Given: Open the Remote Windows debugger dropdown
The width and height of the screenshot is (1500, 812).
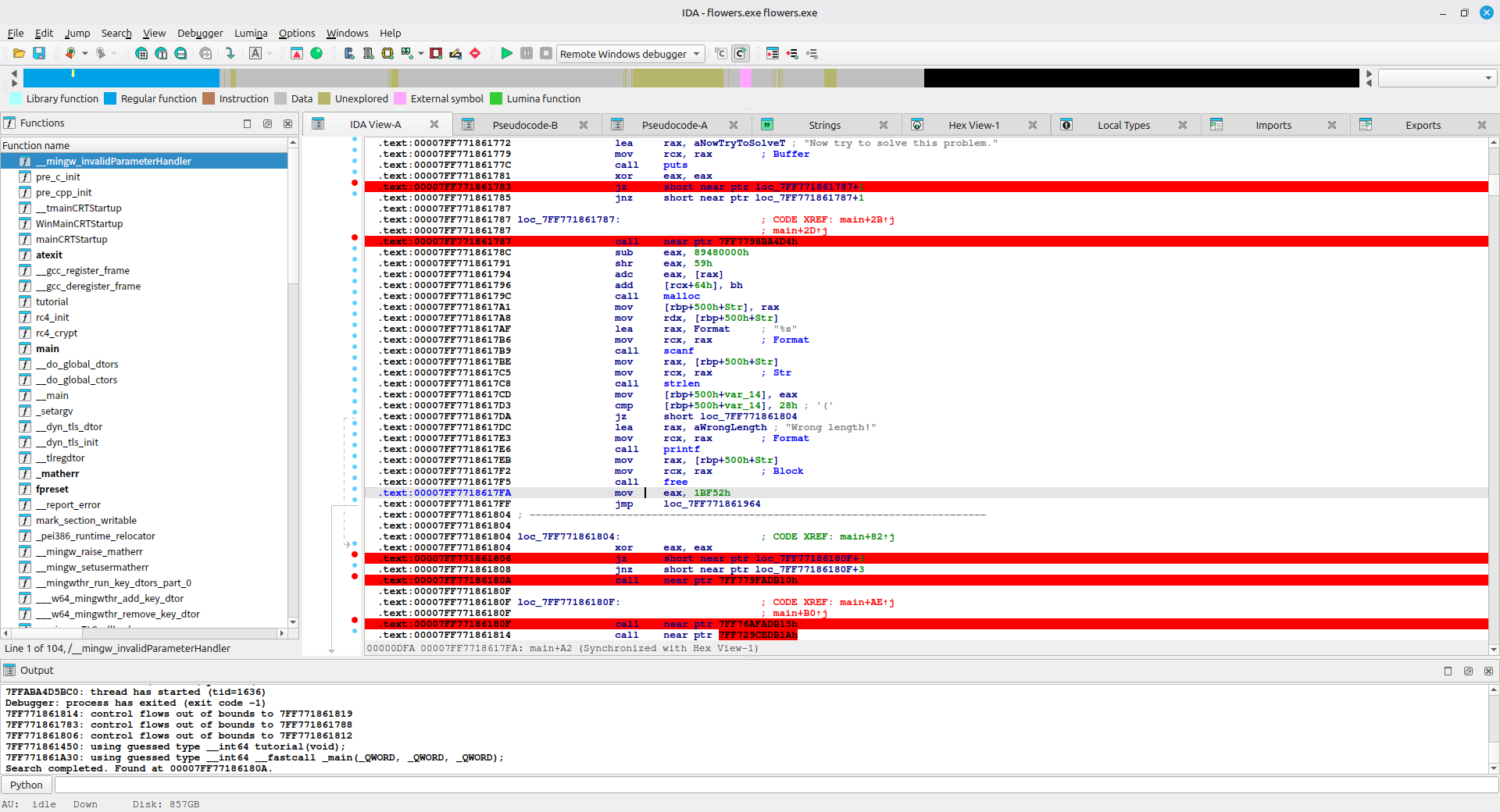Looking at the screenshot, I should 696,54.
